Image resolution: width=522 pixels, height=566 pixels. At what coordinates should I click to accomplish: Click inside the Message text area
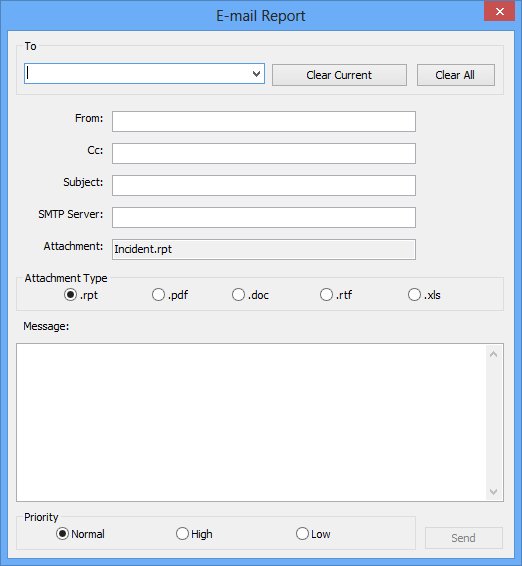click(251, 422)
